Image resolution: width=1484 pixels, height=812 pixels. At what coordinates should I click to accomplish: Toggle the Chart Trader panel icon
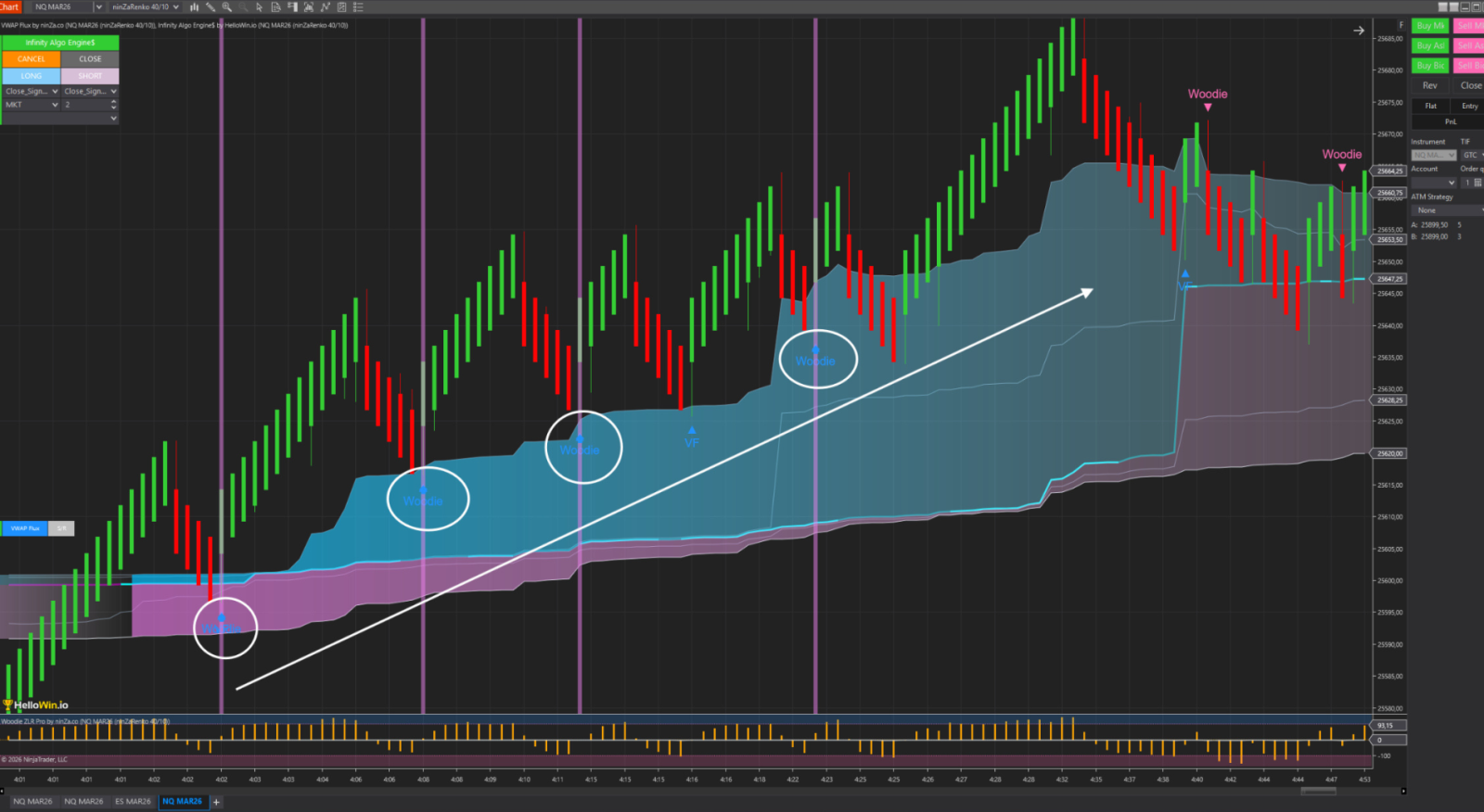coord(292,6)
